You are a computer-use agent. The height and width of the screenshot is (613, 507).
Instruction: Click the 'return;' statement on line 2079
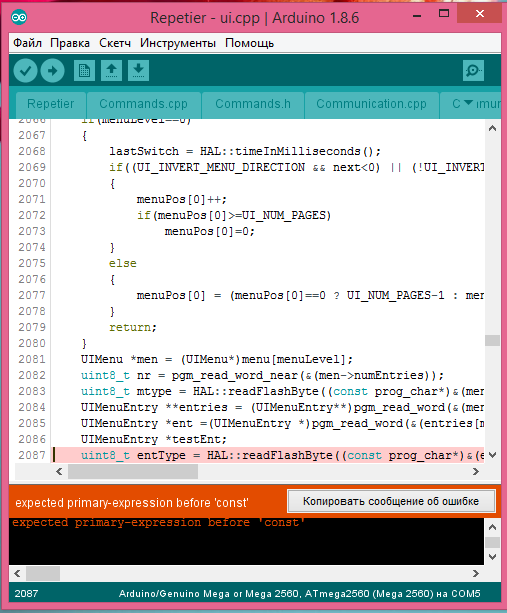[x=133, y=328]
